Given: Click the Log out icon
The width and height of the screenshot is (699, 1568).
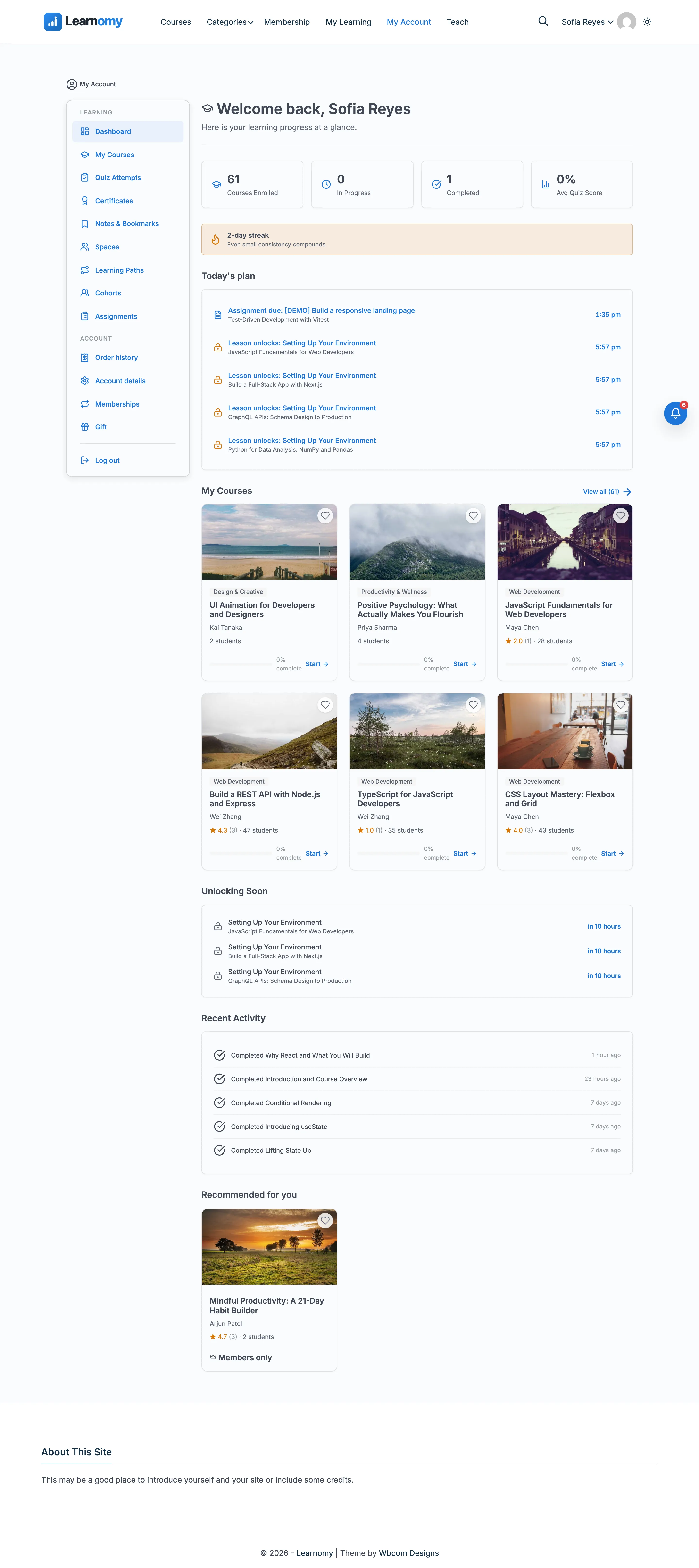Looking at the screenshot, I should pos(85,460).
